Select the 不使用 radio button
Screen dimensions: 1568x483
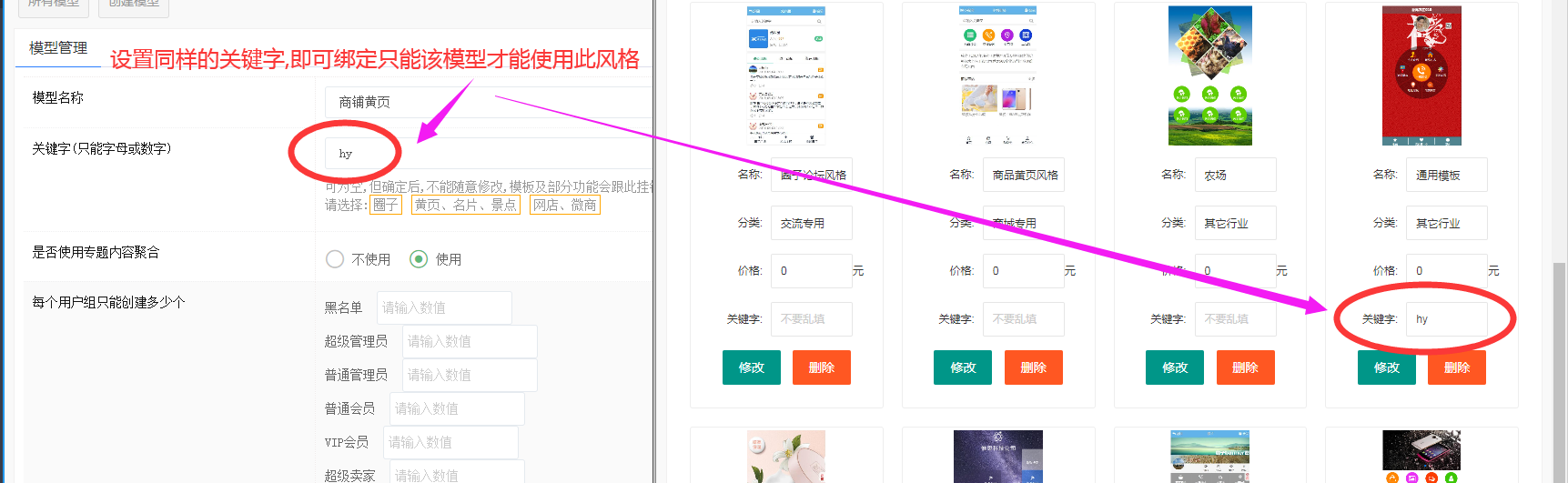click(x=335, y=259)
